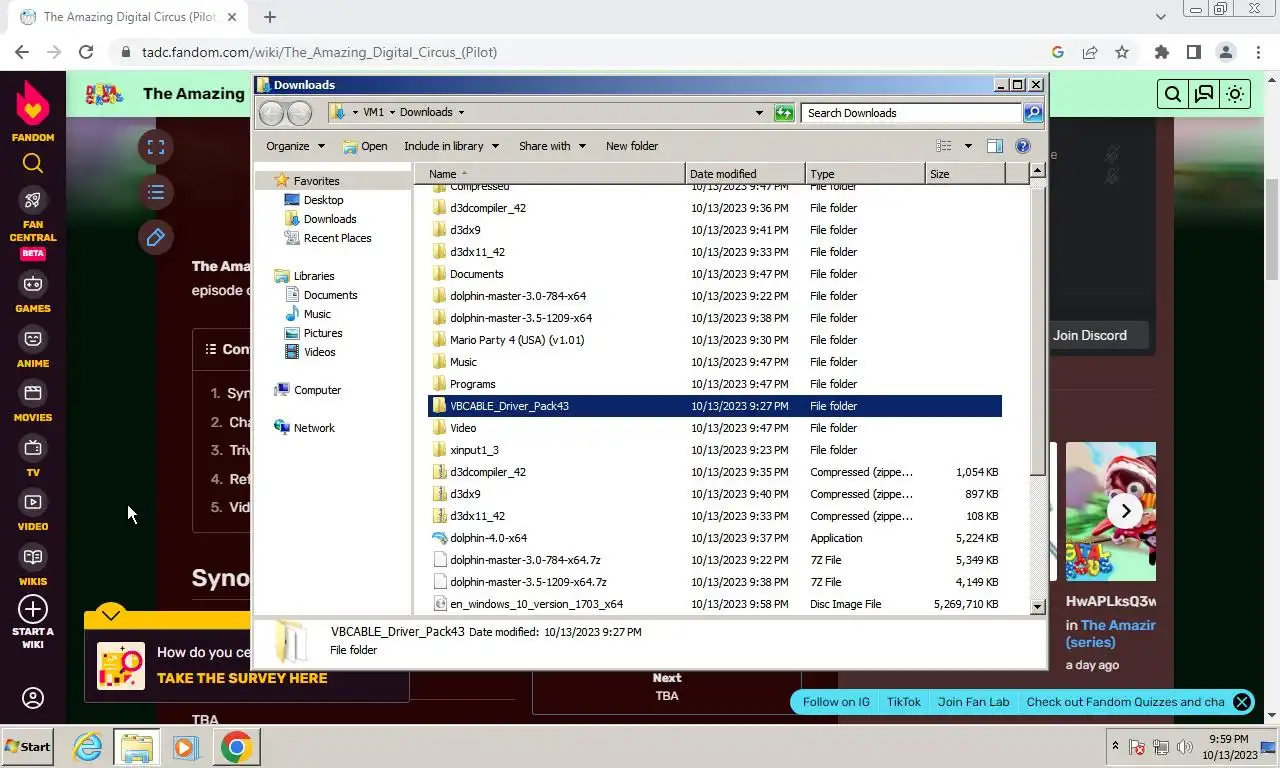Open the TV section icon
This screenshot has height=768, width=1280.
(x=33, y=448)
